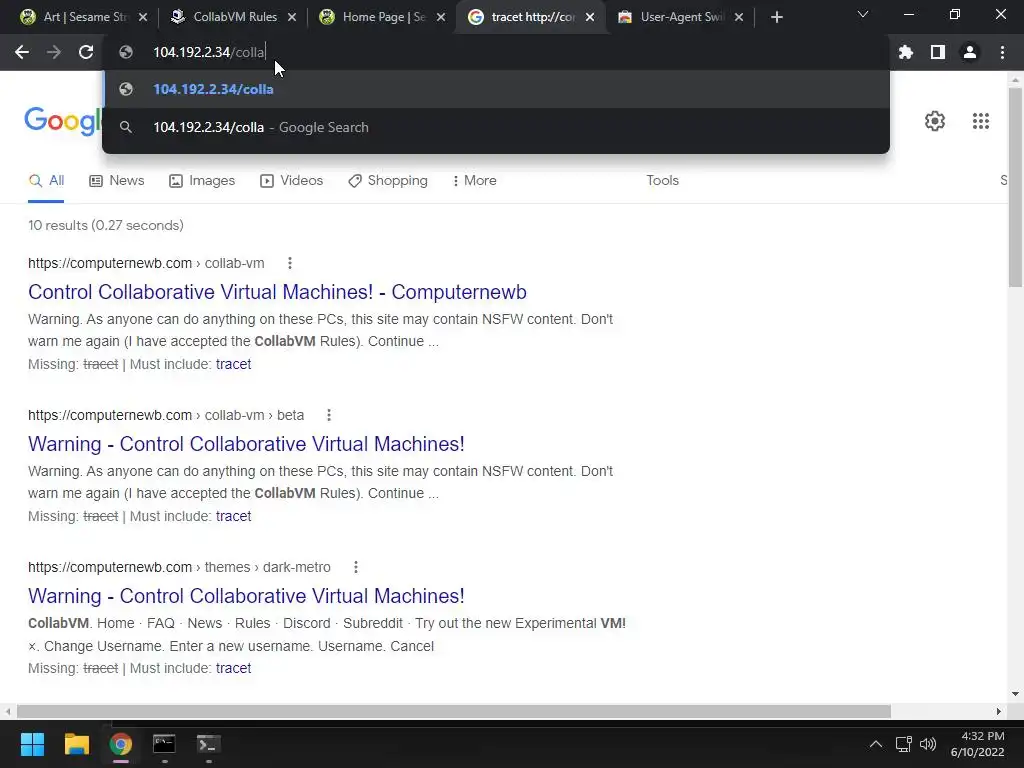The width and height of the screenshot is (1024, 768).
Task: Open the Google apps grid
Action: (x=981, y=121)
